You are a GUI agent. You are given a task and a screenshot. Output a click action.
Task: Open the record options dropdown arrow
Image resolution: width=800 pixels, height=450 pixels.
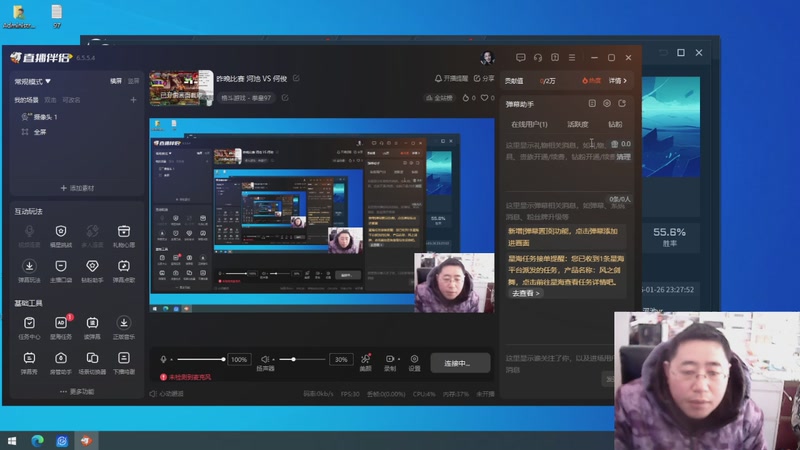point(398,359)
